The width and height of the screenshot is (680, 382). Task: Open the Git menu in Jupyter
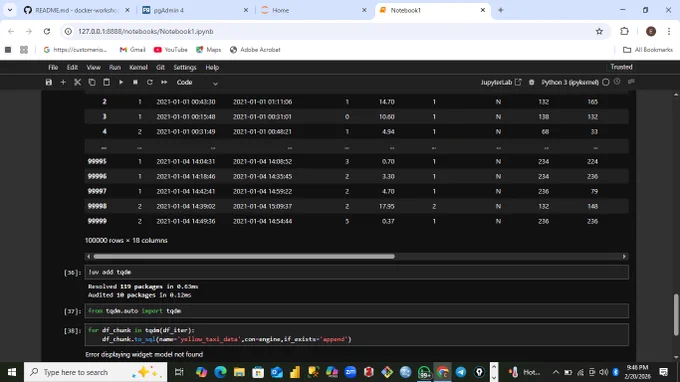click(160, 67)
